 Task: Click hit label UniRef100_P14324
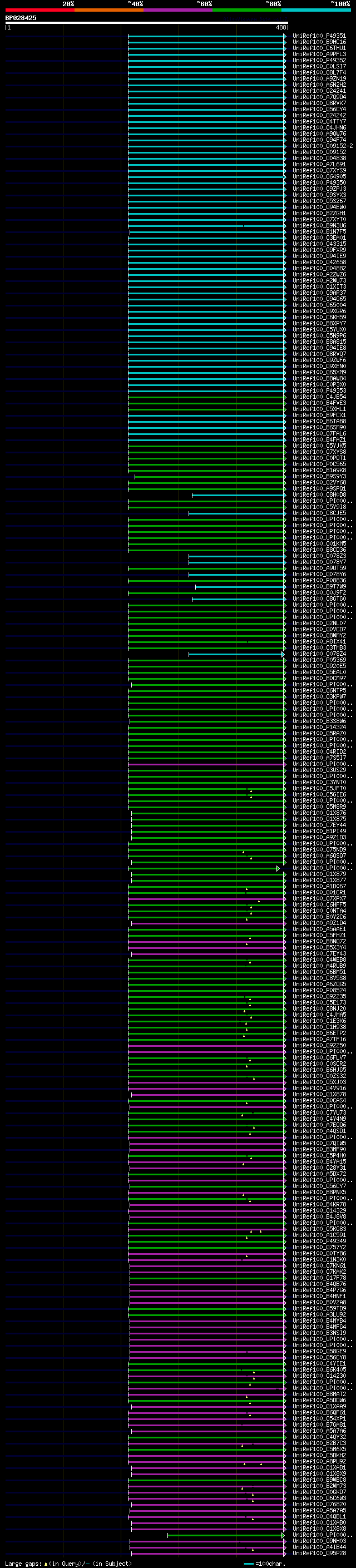point(319,728)
